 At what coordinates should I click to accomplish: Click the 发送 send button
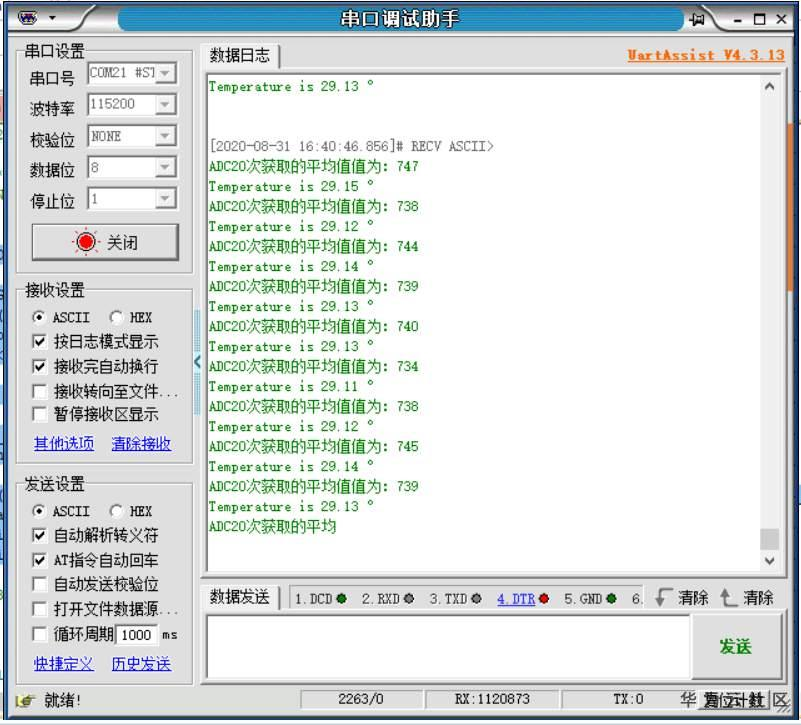click(x=736, y=646)
